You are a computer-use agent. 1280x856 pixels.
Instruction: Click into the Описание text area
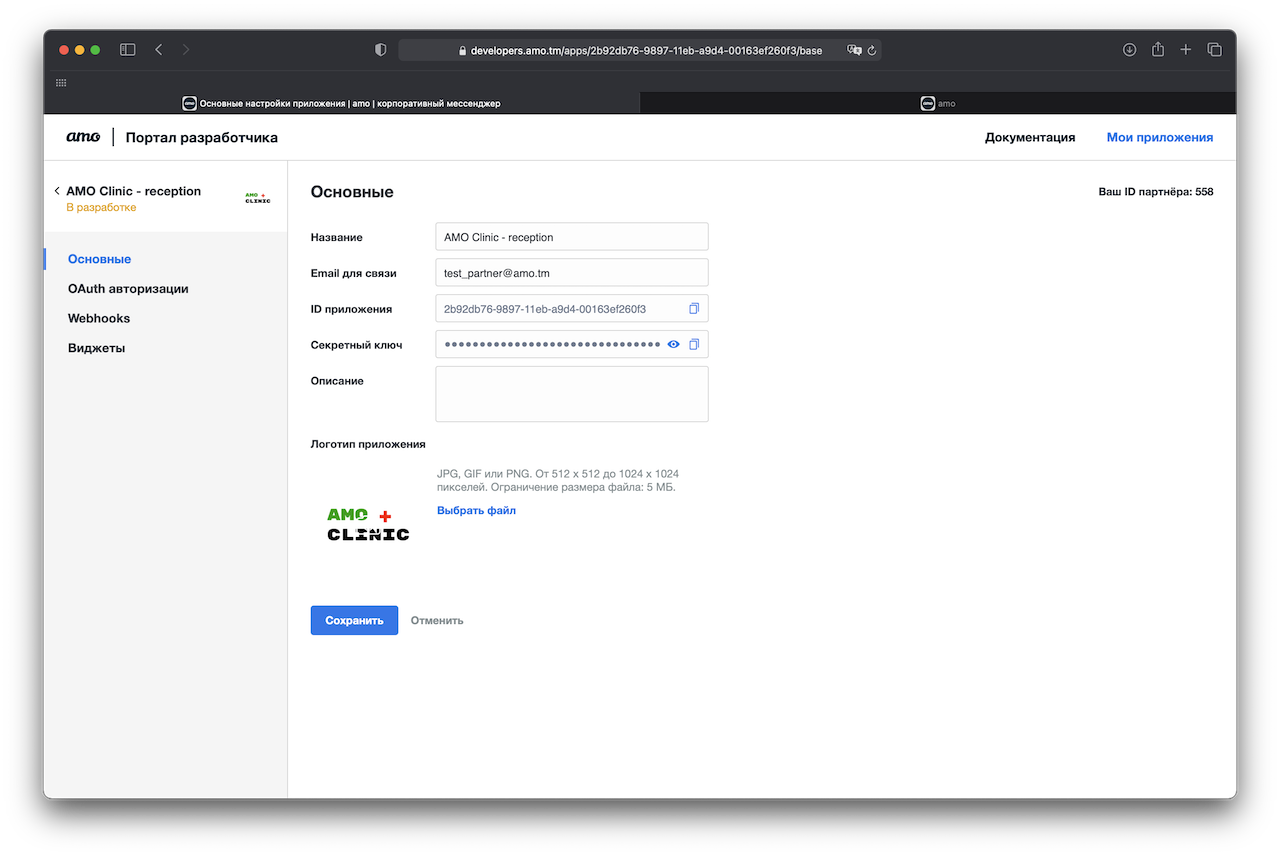pyautogui.click(x=571, y=394)
